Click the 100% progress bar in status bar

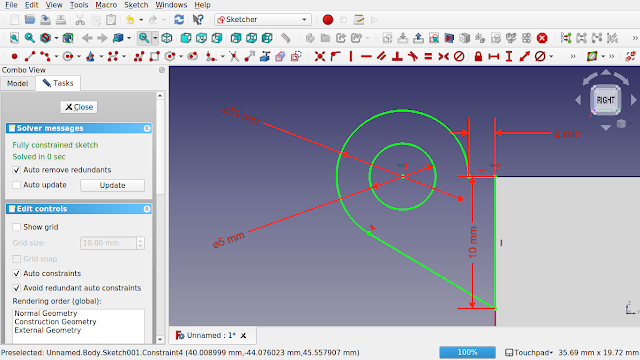467,352
